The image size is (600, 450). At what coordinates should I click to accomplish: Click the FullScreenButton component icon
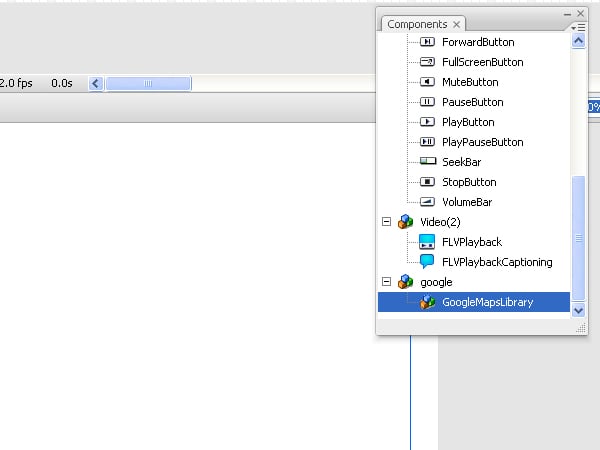click(427, 62)
